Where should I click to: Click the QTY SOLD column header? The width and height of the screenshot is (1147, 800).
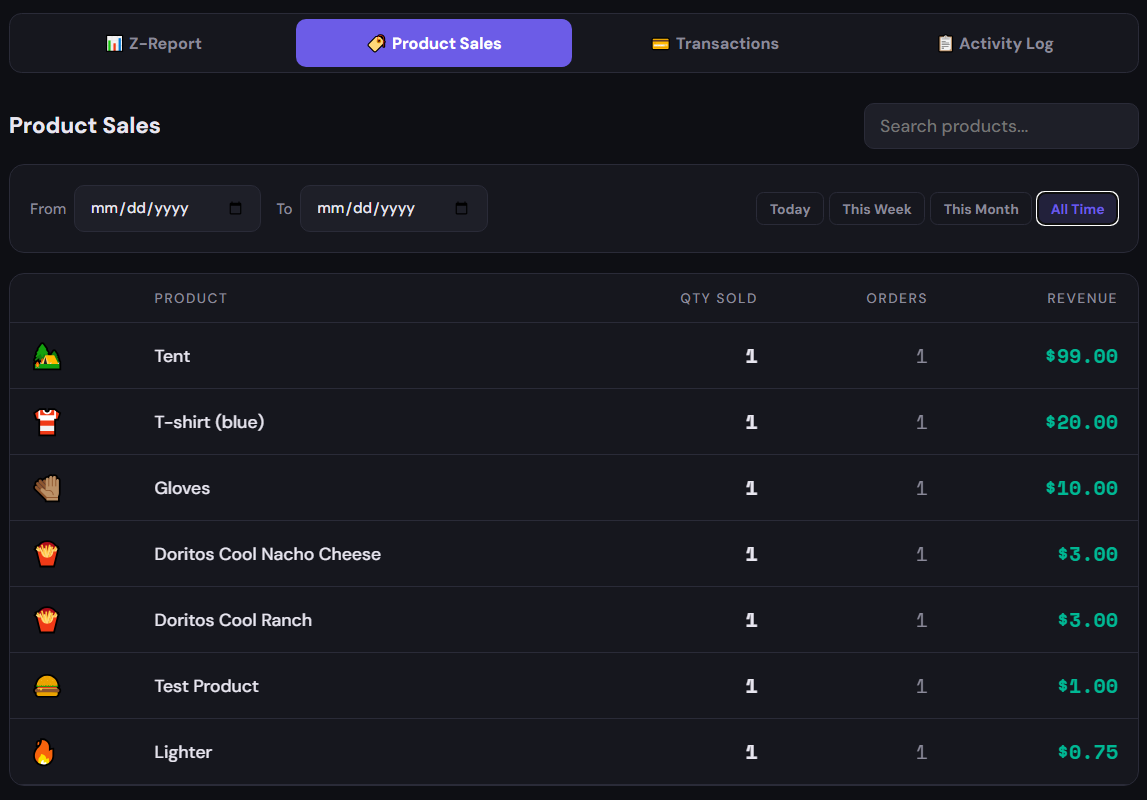(x=718, y=298)
